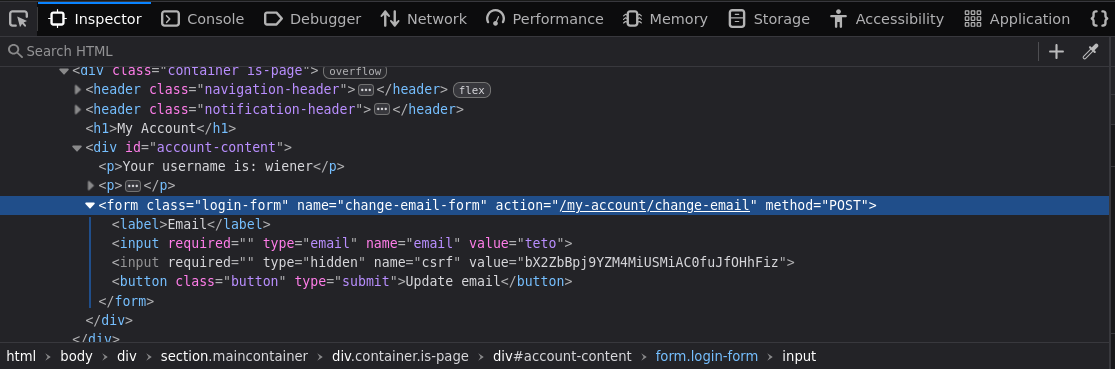Click html in the breadcrumb bar
The image size is (1115, 369).
[x=21, y=356]
